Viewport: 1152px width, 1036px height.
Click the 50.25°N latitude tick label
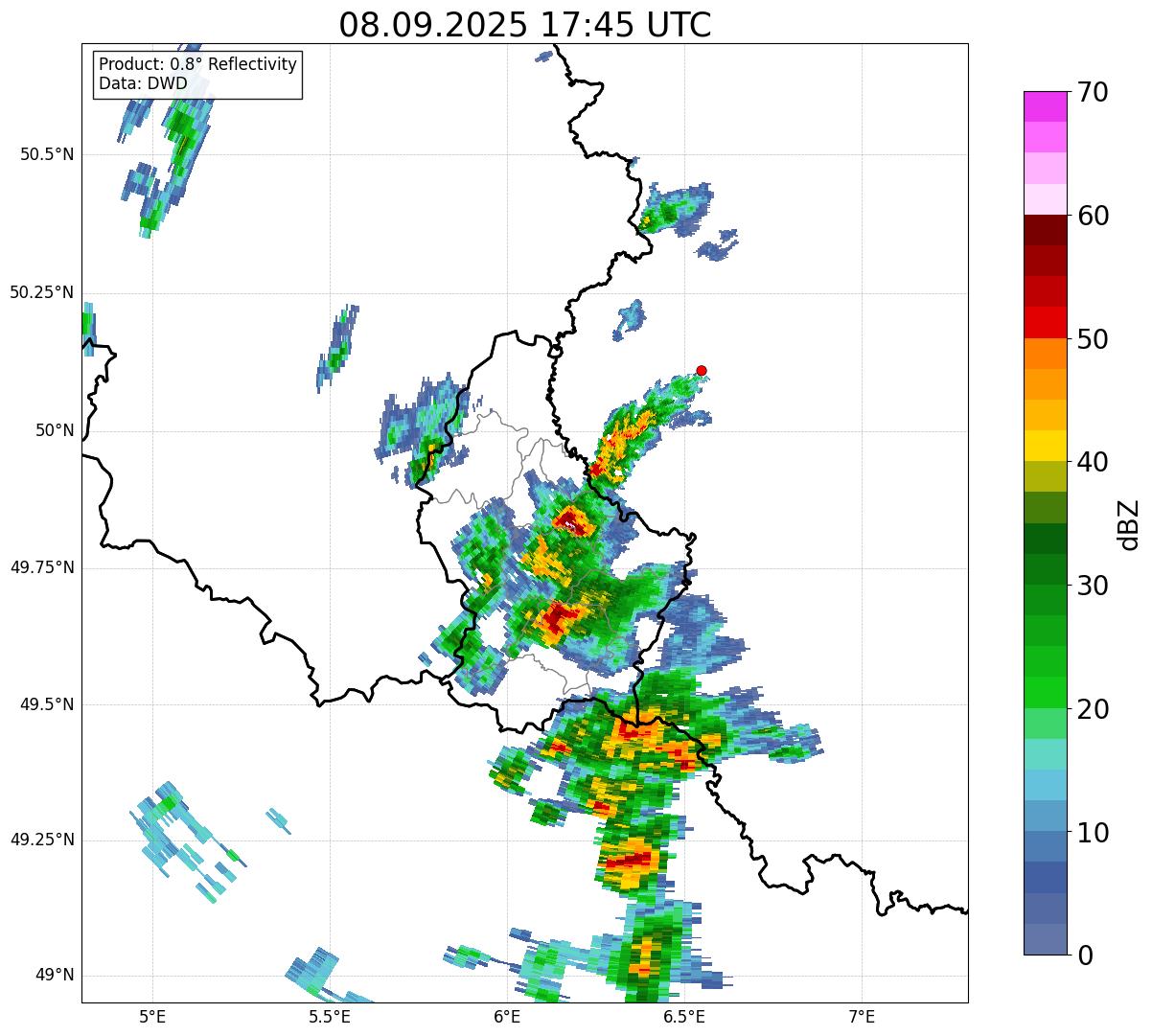click(42, 292)
